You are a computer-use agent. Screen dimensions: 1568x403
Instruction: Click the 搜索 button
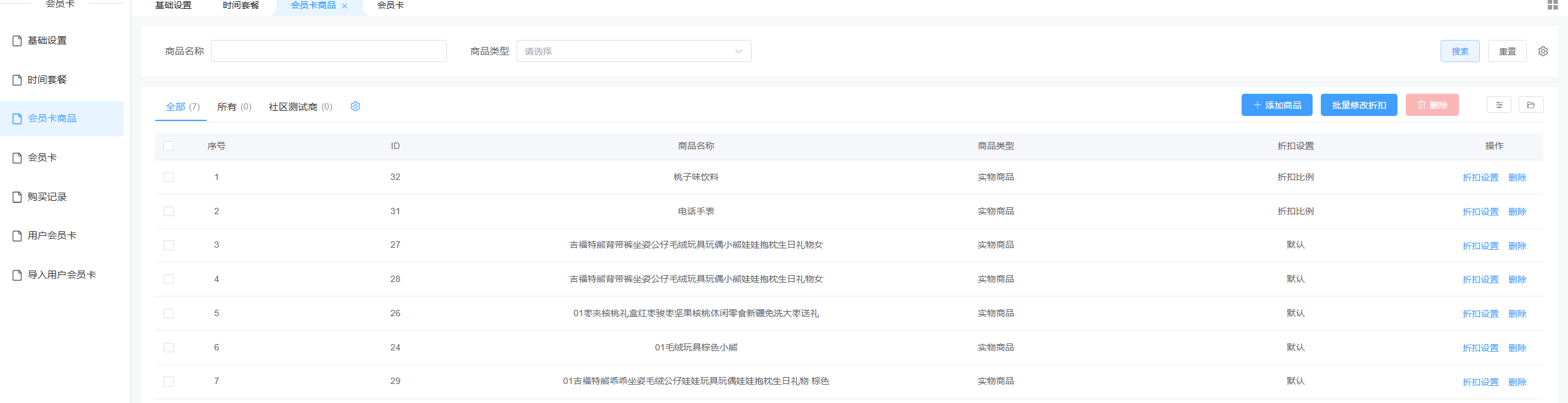pos(1460,51)
